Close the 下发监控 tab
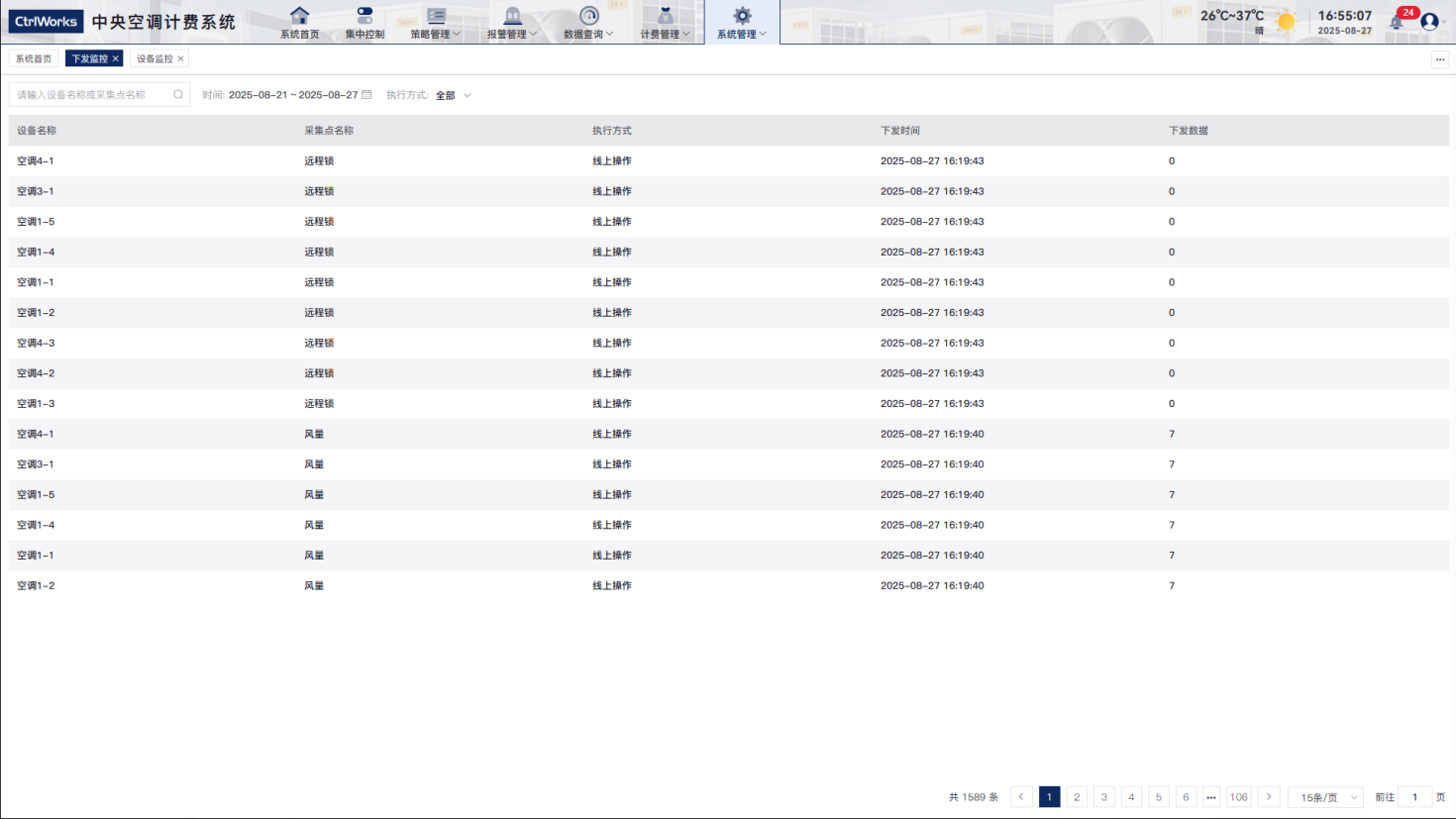Viewport: 1456px width, 819px height. [116, 59]
